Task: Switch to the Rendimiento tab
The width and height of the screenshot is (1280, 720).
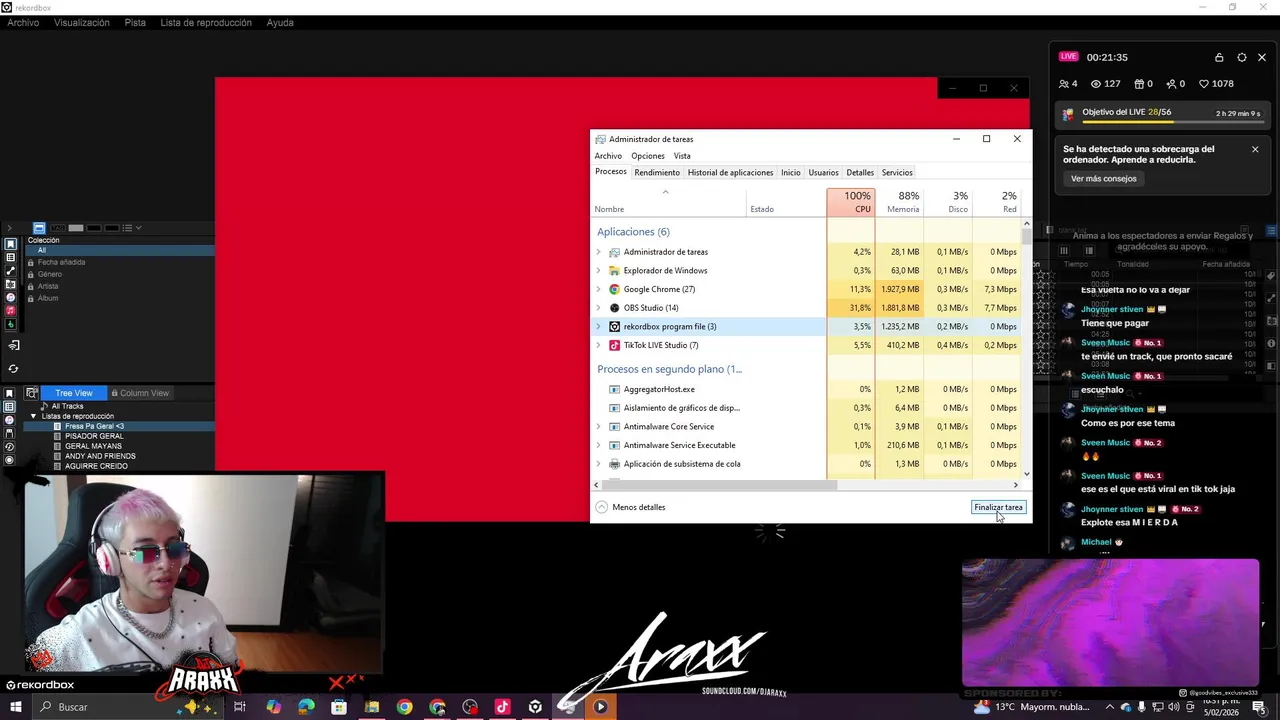Action: [657, 172]
